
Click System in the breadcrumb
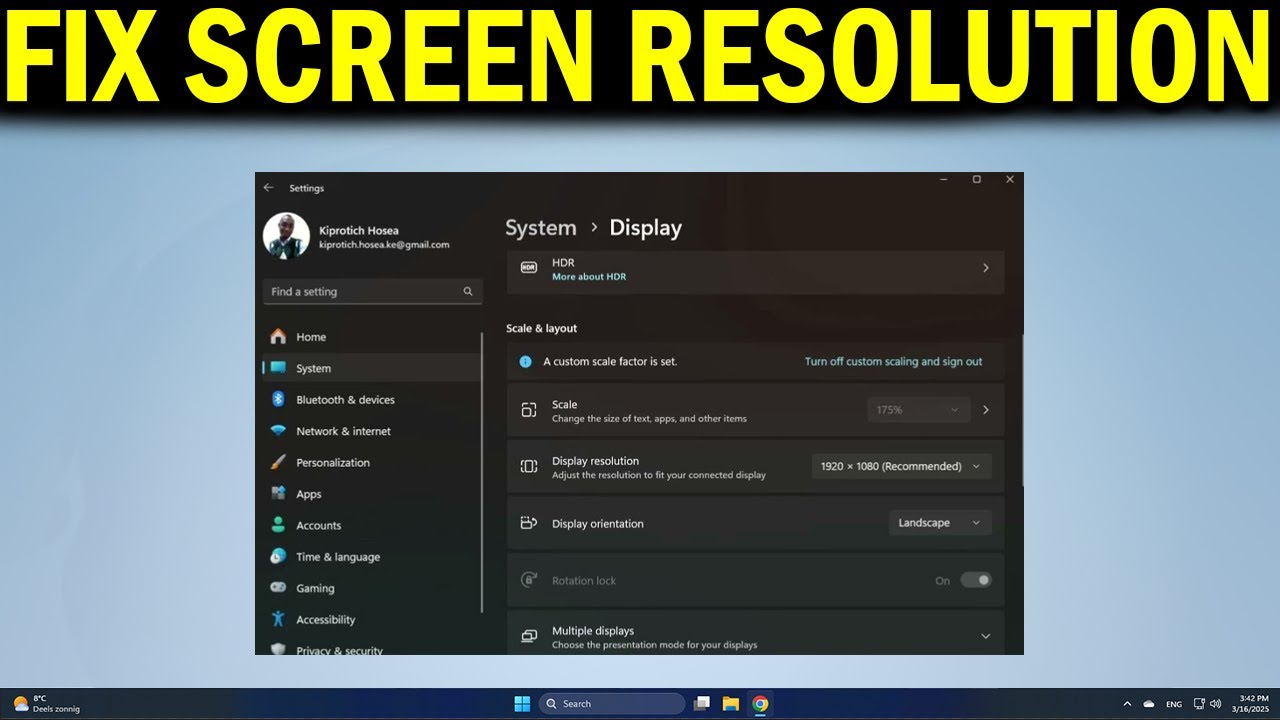[x=541, y=228]
